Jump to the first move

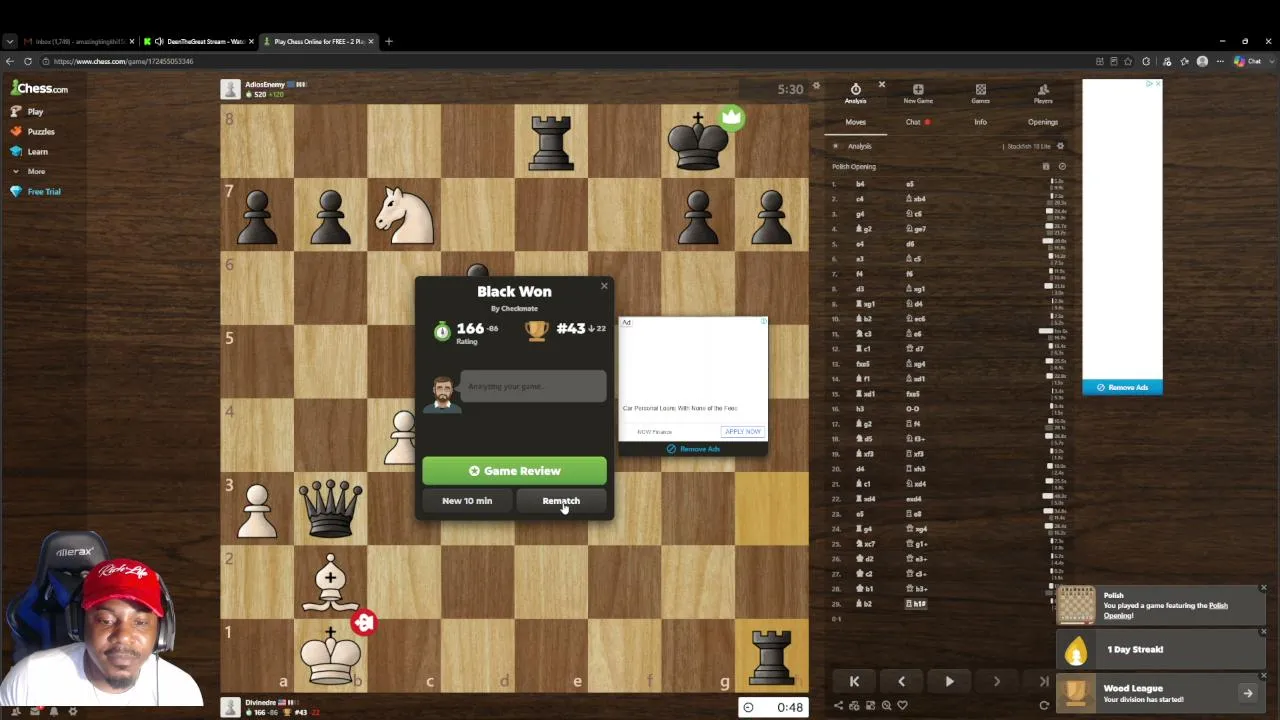tap(854, 681)
